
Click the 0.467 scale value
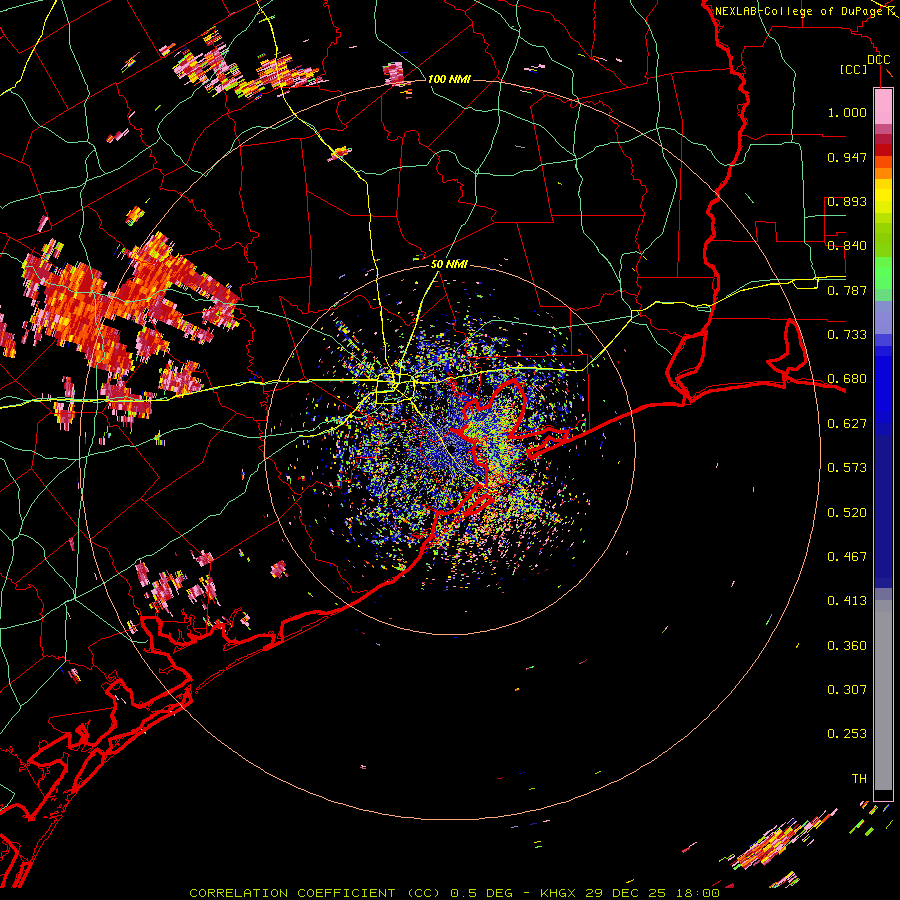[847, 557]
